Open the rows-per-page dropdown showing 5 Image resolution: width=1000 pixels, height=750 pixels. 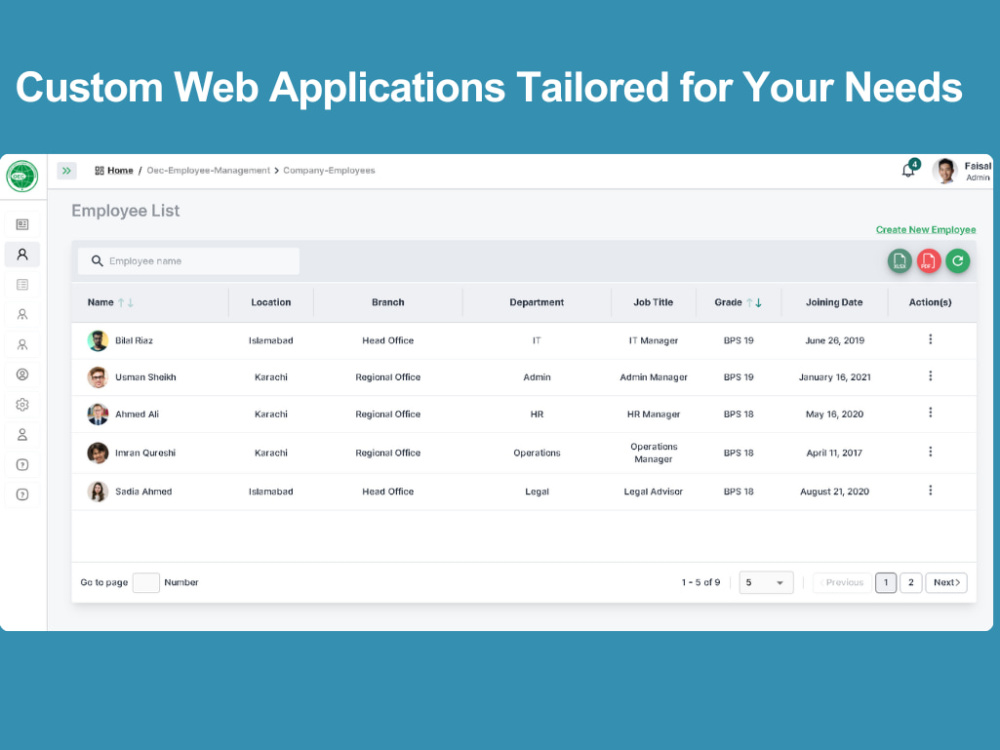pyautogui.click(x=766, y=582)
